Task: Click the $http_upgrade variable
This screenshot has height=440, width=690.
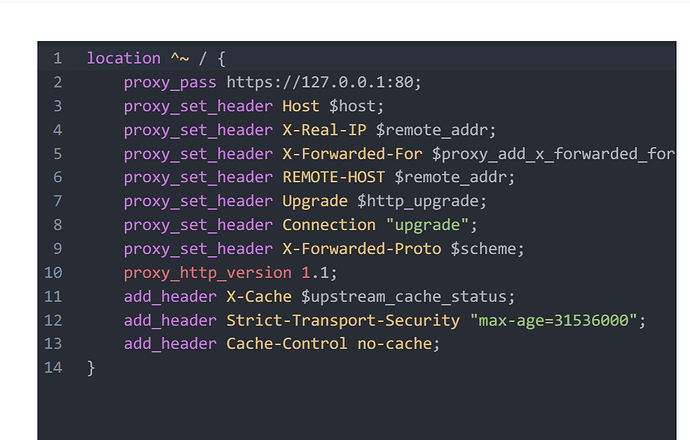Action: click(x=418, y=202)
